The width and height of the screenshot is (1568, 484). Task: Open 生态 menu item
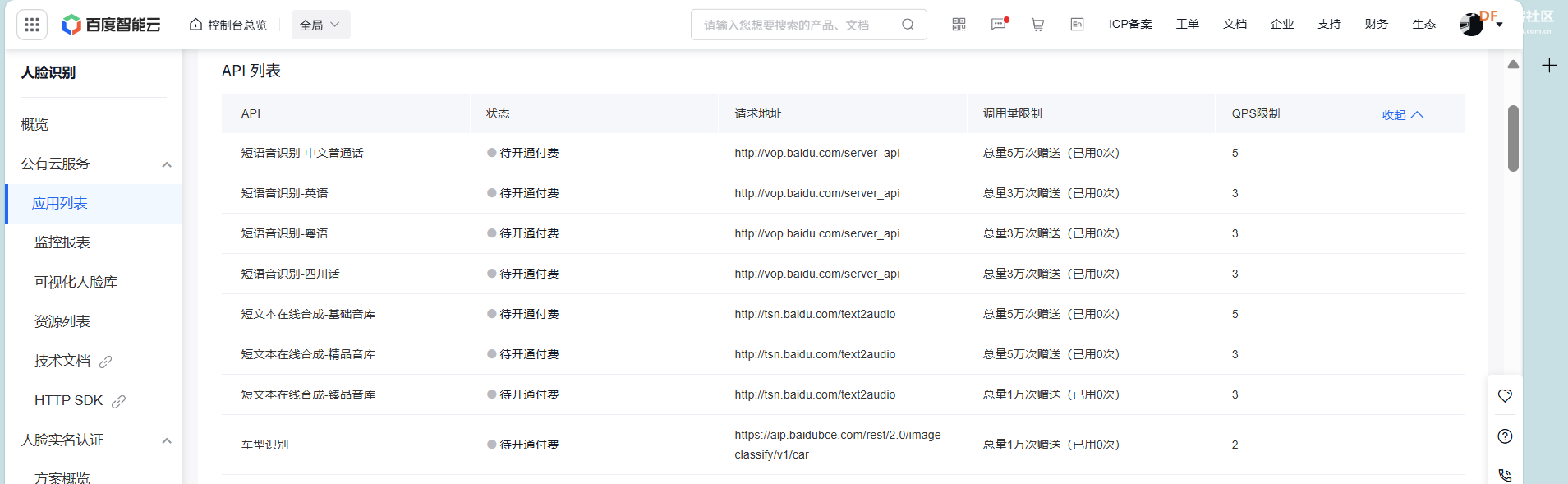[x=1424, y=25]
